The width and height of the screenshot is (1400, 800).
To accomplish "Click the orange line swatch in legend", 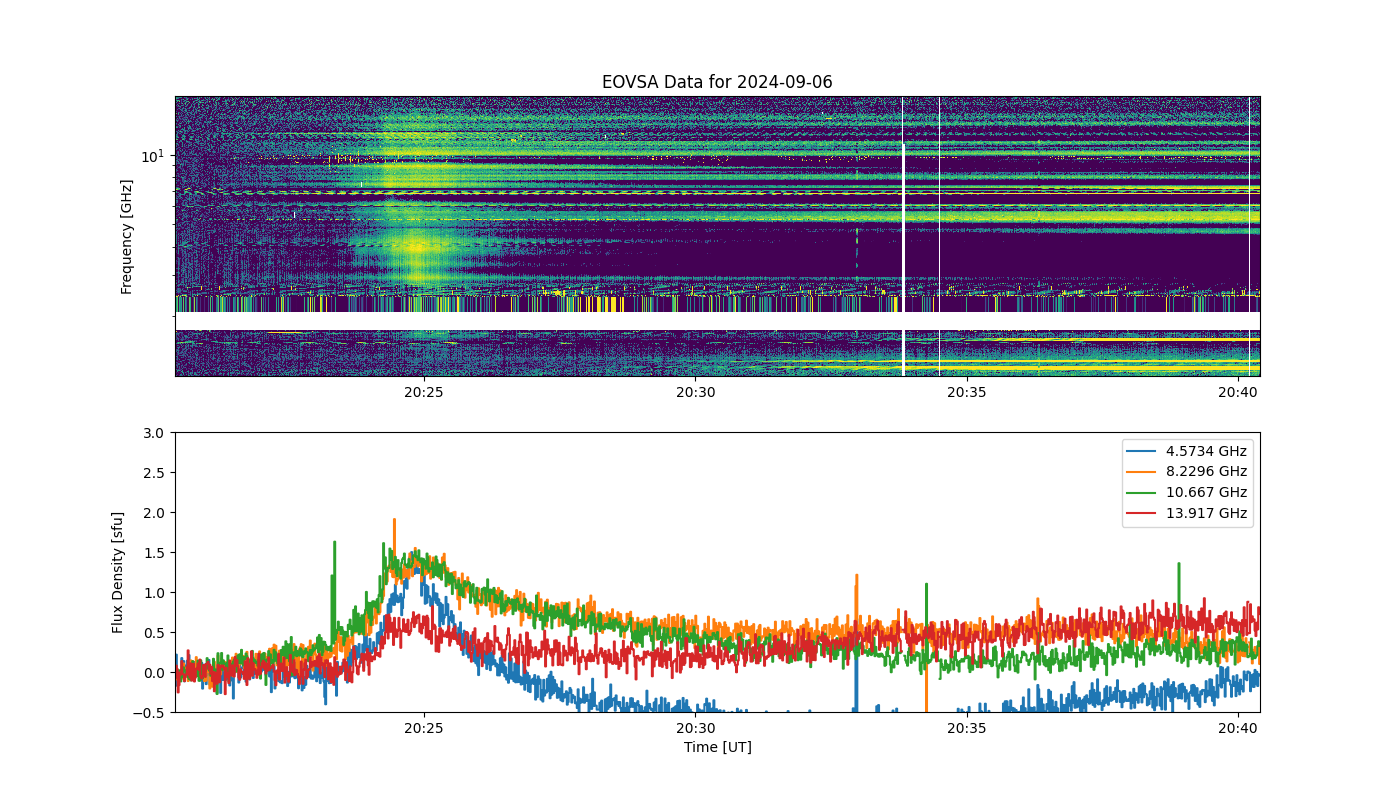I will click(1142, 472).
